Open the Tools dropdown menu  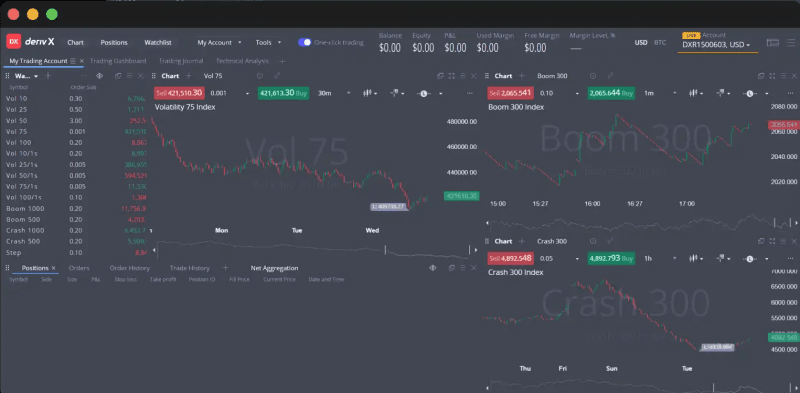(268, 43)
